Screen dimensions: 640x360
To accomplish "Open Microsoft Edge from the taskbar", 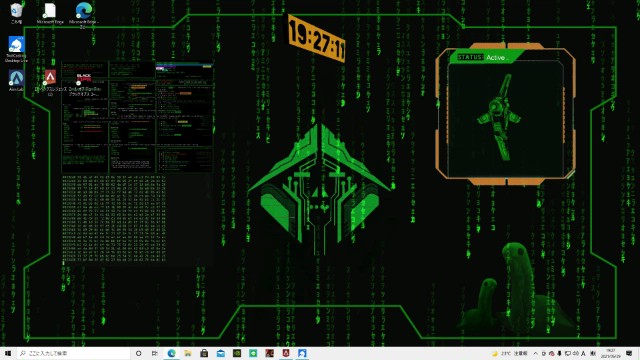I will [x=171, y=353].
